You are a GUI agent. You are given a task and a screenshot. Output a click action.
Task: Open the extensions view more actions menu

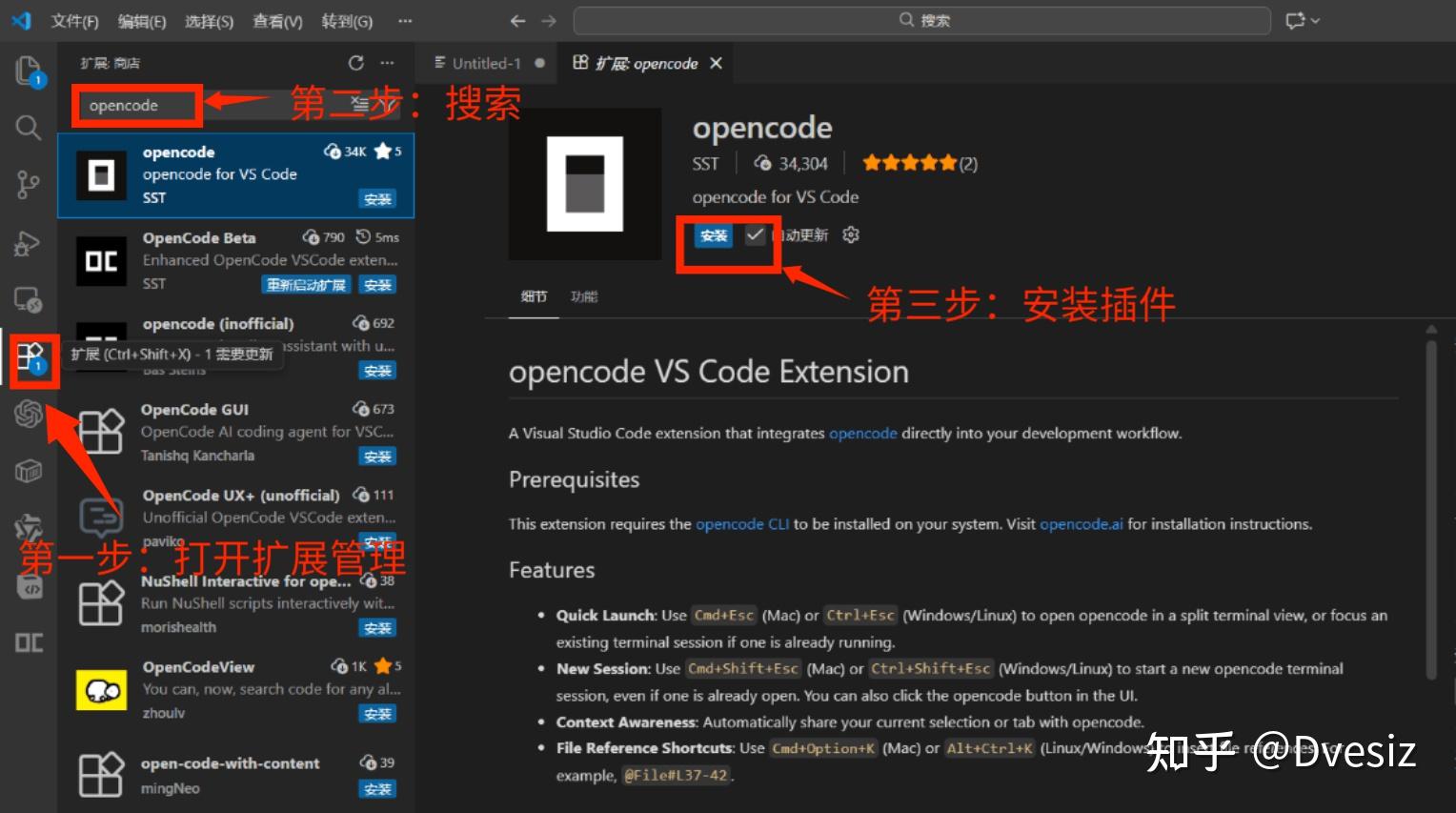[387, 63]
